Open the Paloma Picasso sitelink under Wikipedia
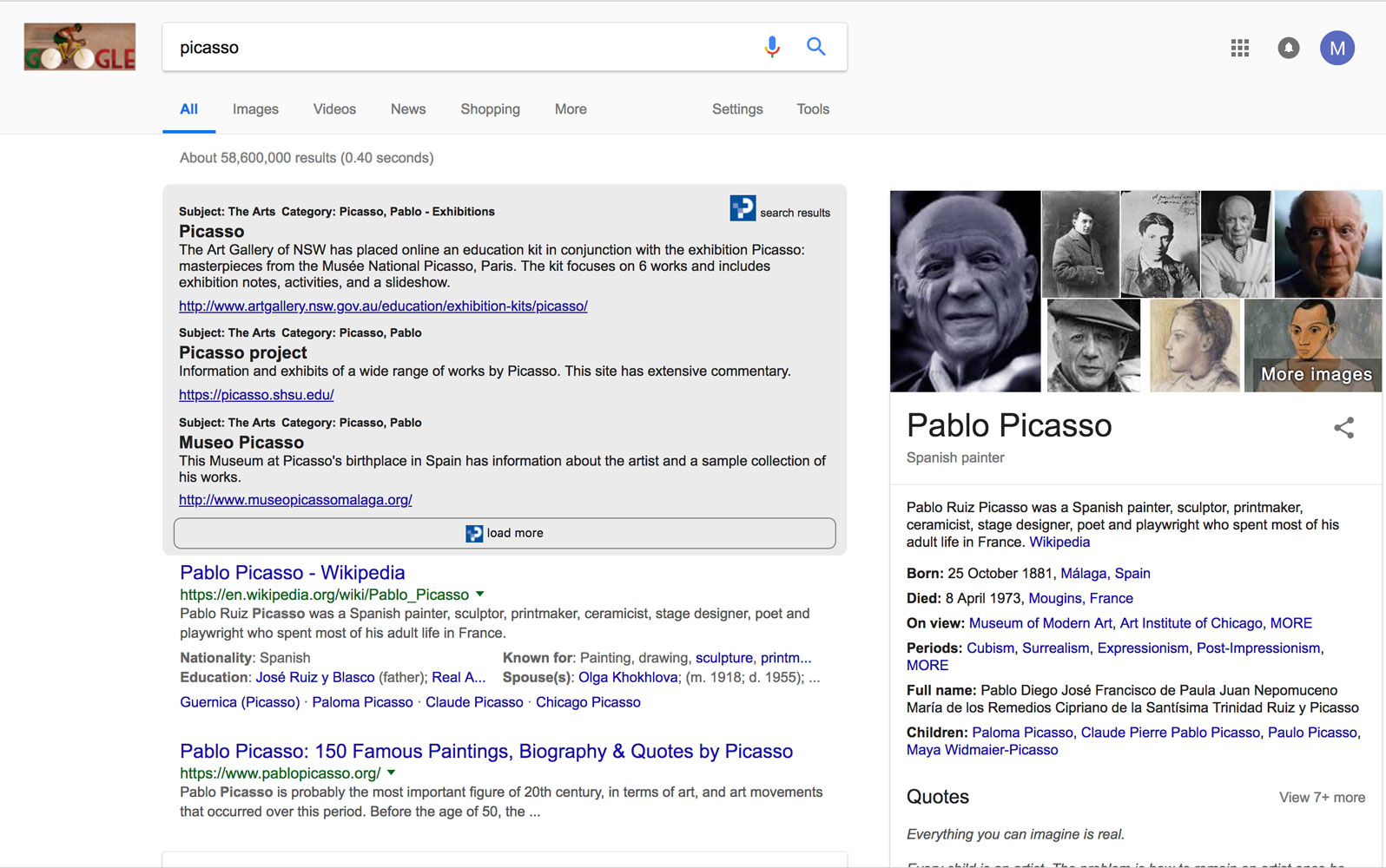The image size is (1386, 868). tap(362, 702)
